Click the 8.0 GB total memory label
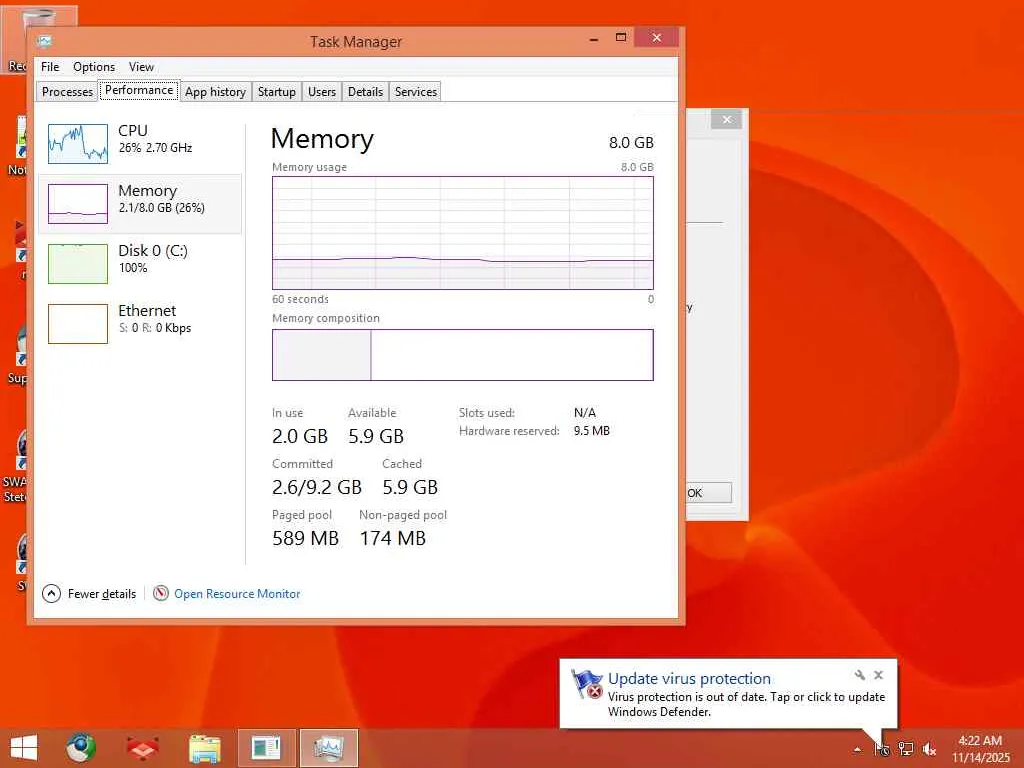The image size is (1024, 768). point(631,142)
